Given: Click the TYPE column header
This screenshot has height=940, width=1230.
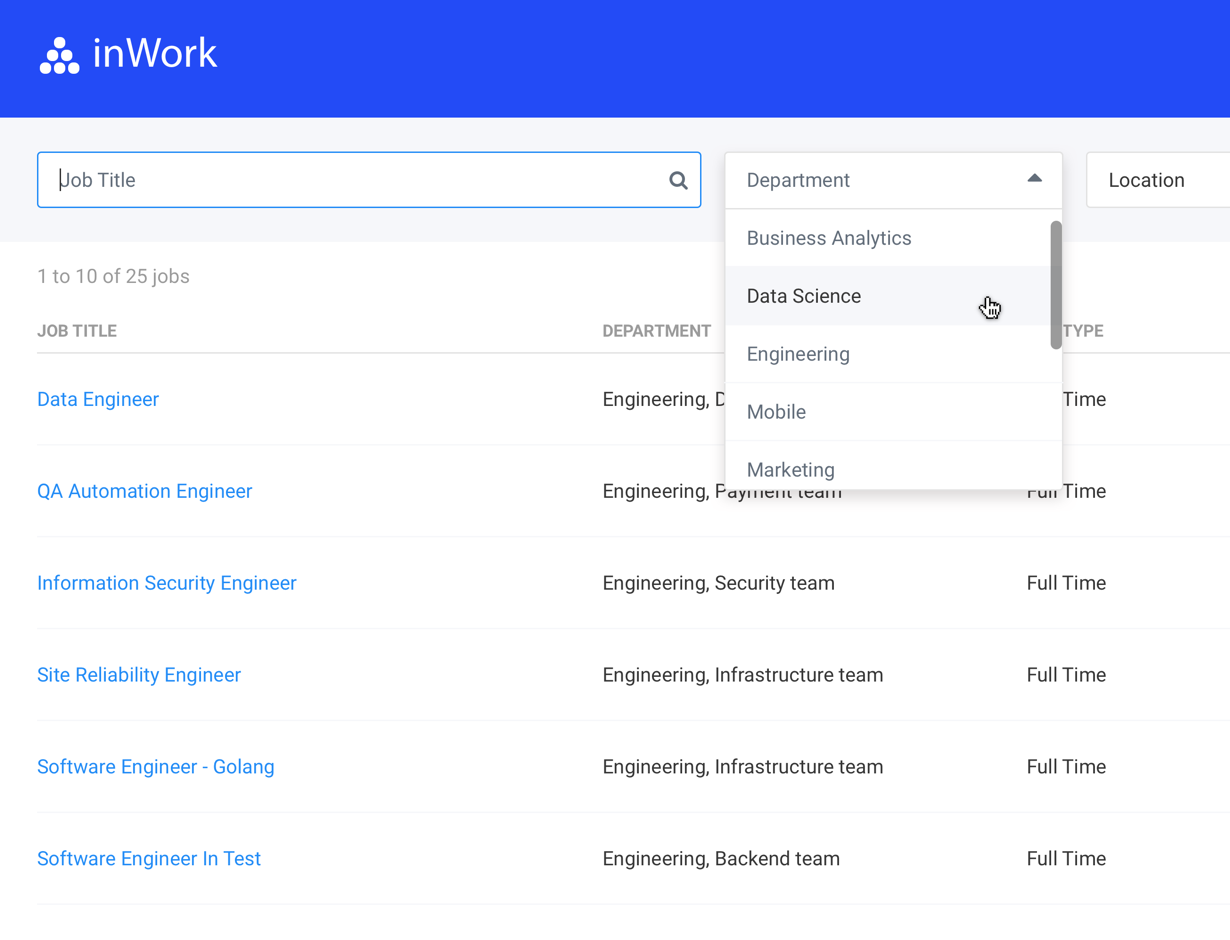Looking at the screenshot, I should pos(1084,330).
